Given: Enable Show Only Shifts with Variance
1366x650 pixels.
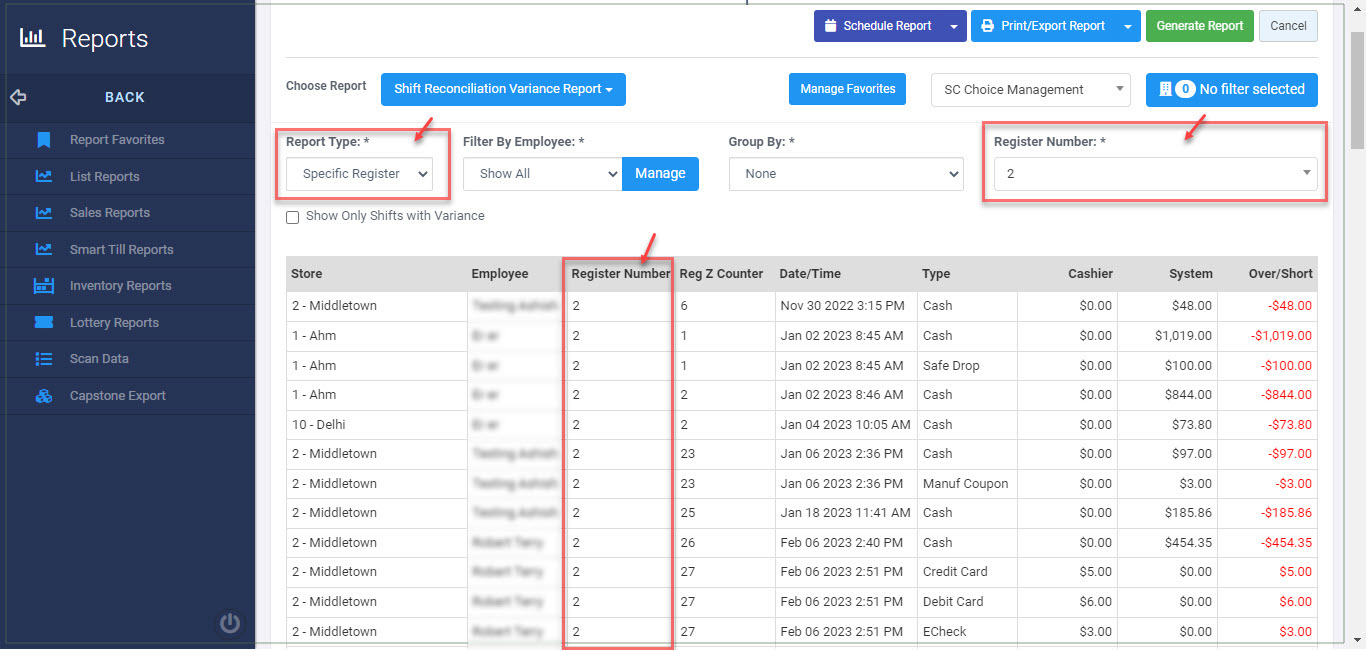Looking at the screenshot, I should tap(292, 217).
